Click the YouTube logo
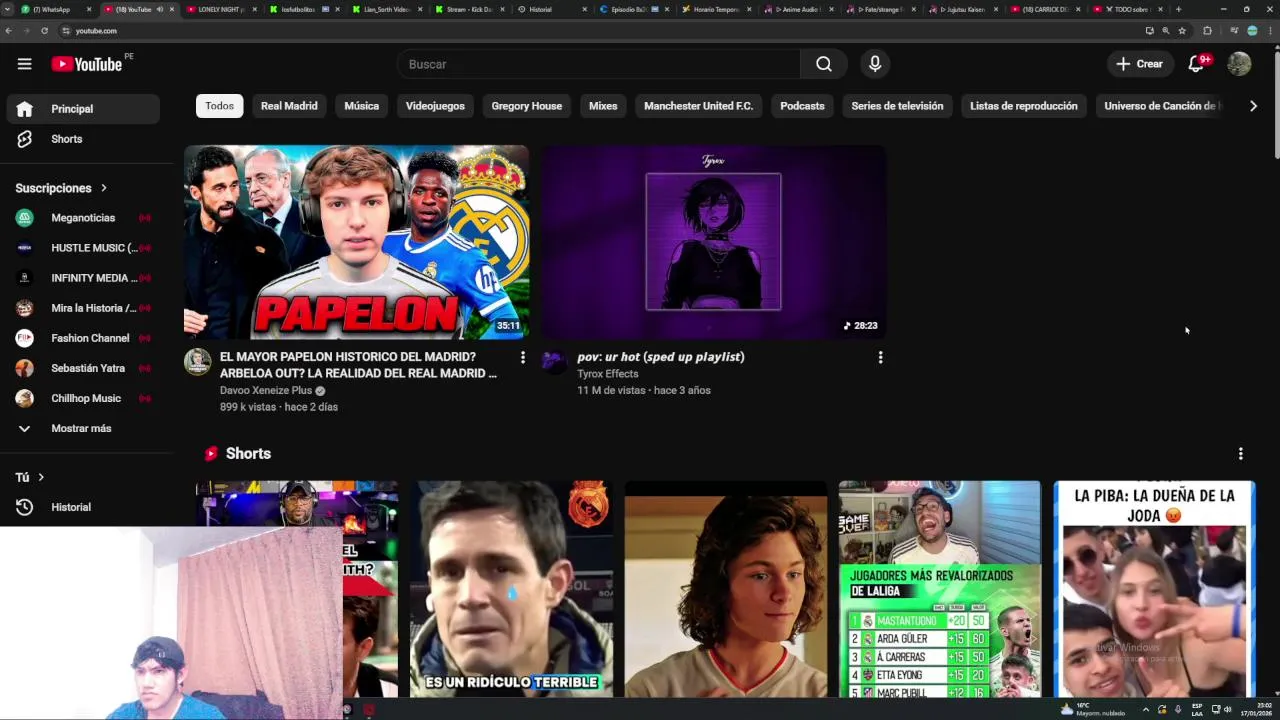 [x=86, y=64]
